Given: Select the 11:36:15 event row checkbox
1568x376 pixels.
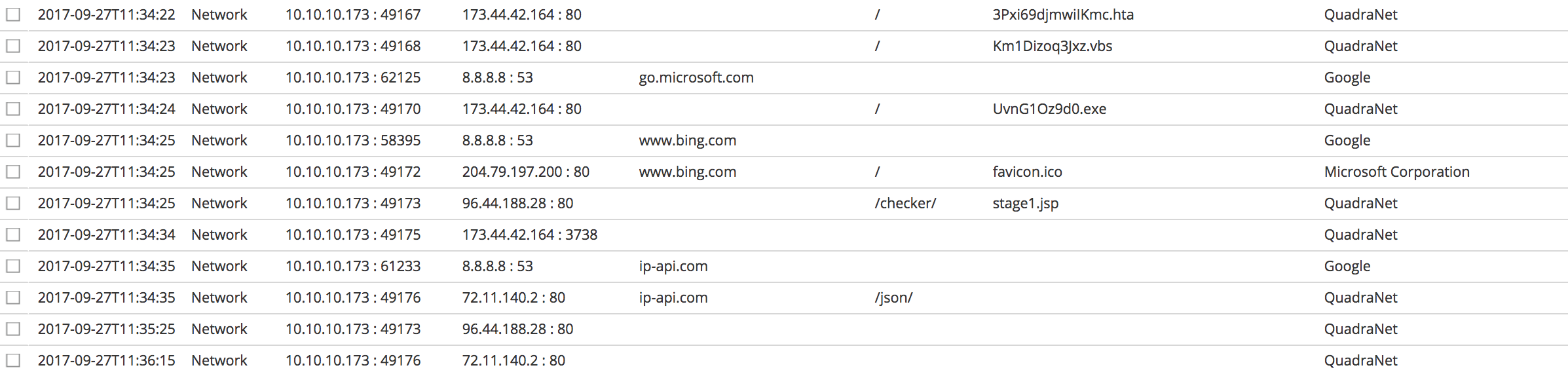Looking at the screenshot, I should click(13, 360).
